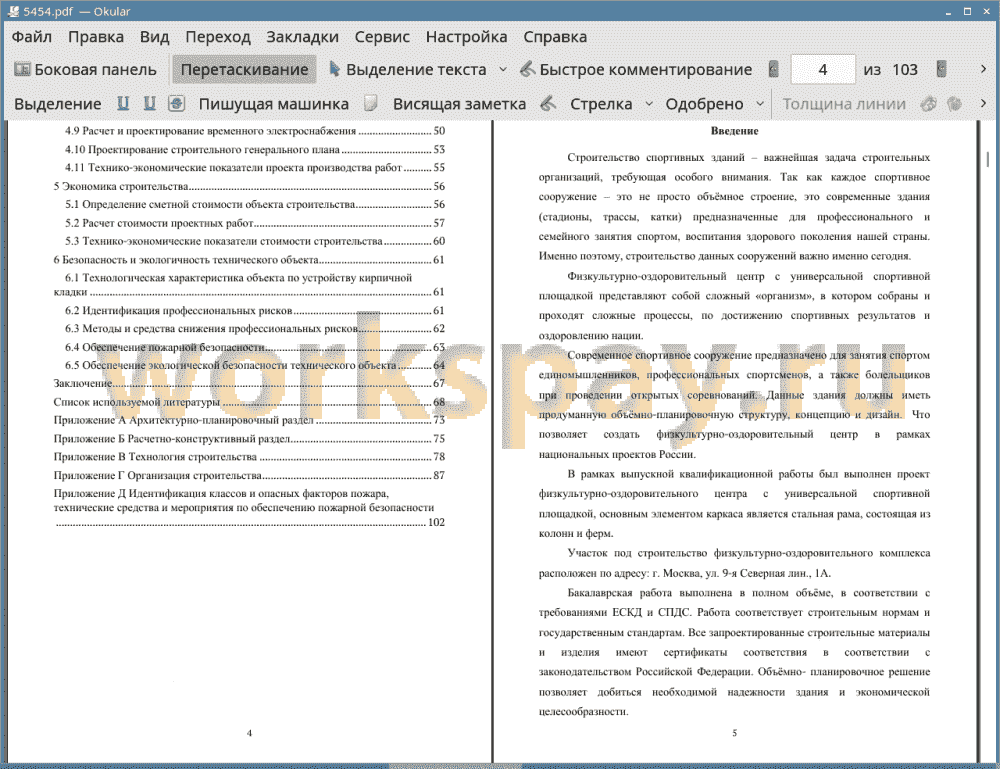Select the Висящая заметка pop-up note tool

tap(459, 104)
